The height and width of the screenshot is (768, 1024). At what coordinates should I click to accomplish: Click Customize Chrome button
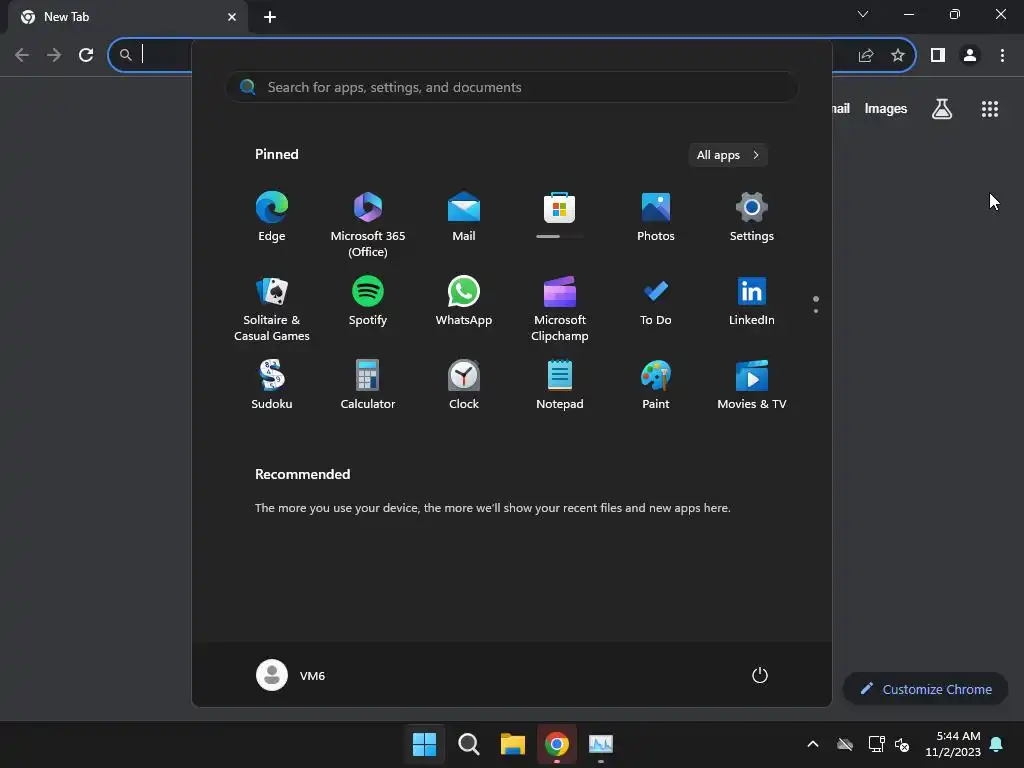point(926,689)
